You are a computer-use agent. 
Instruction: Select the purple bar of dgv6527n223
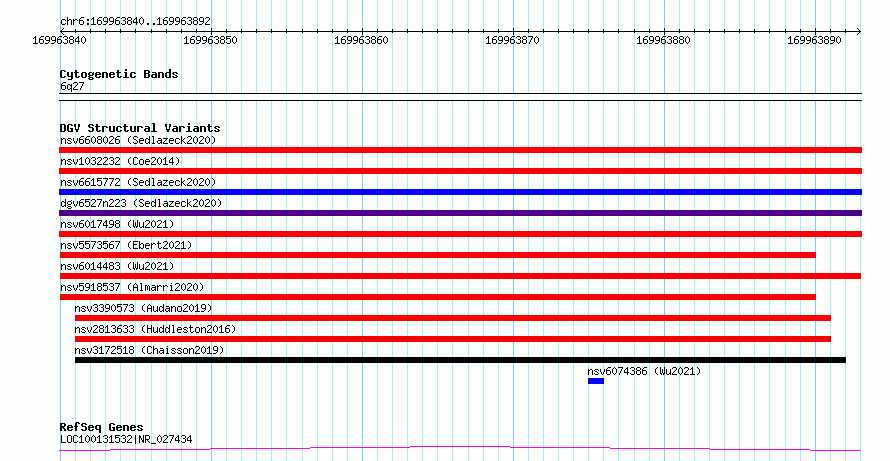click(x=460, y=213)
